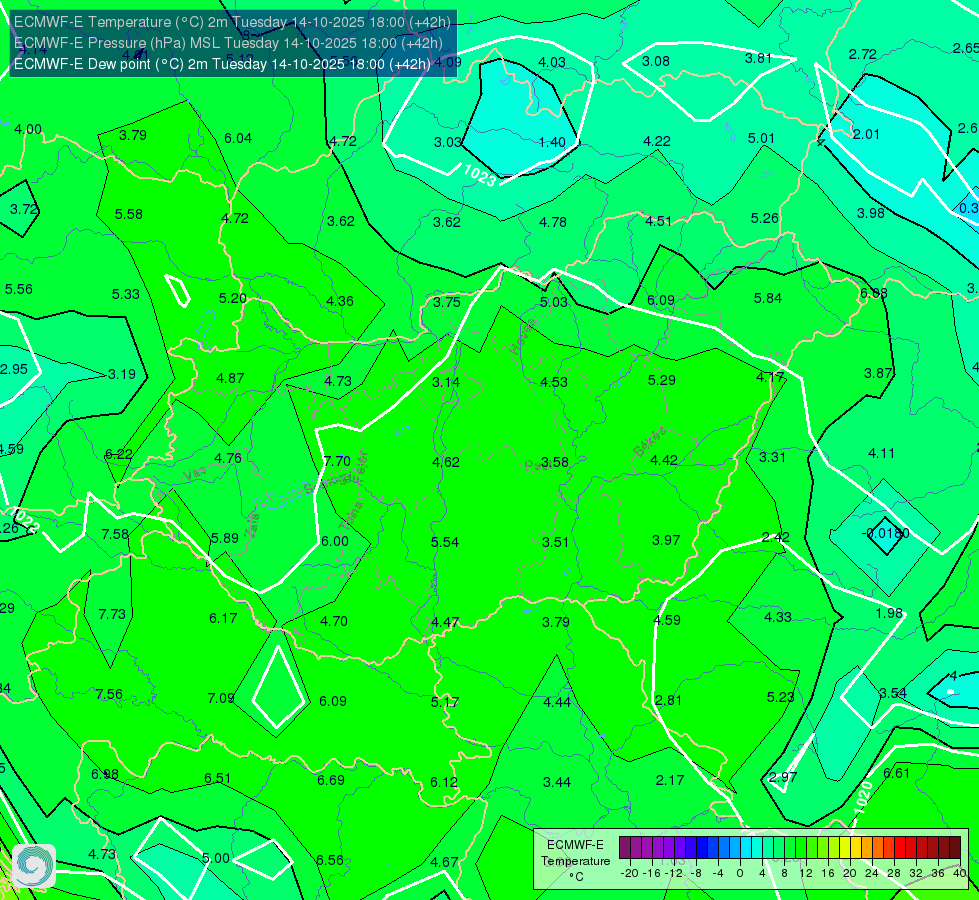Click the 7.70 dew point value
Viewport: 979px width, 900px height.
point(337,461)
